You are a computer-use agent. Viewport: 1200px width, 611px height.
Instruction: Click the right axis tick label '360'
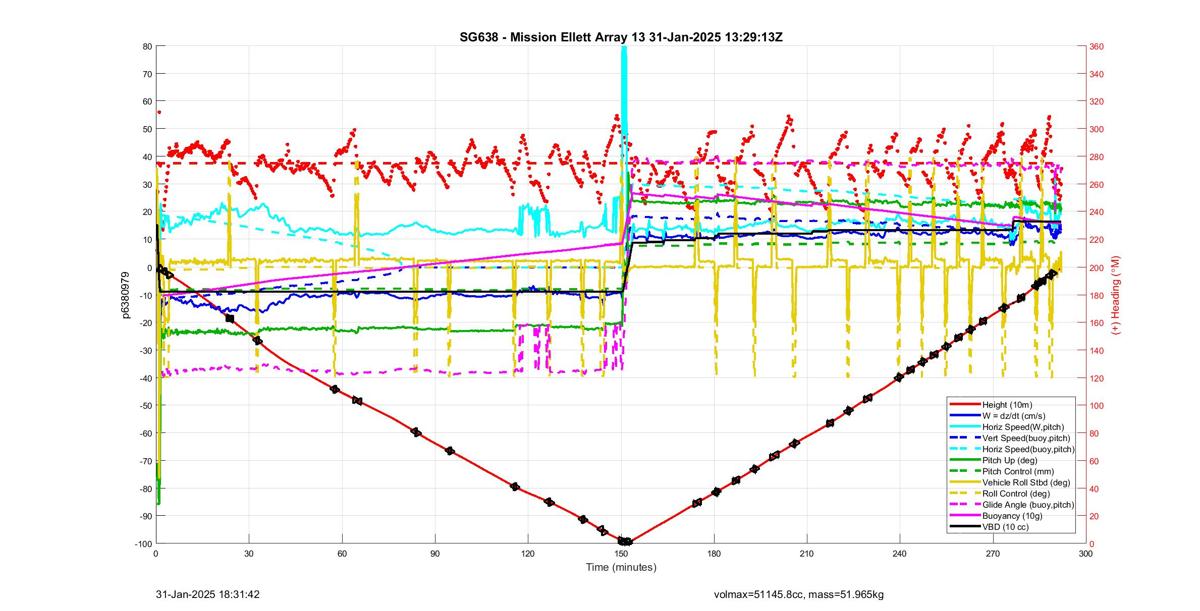tap(1096, 46)
